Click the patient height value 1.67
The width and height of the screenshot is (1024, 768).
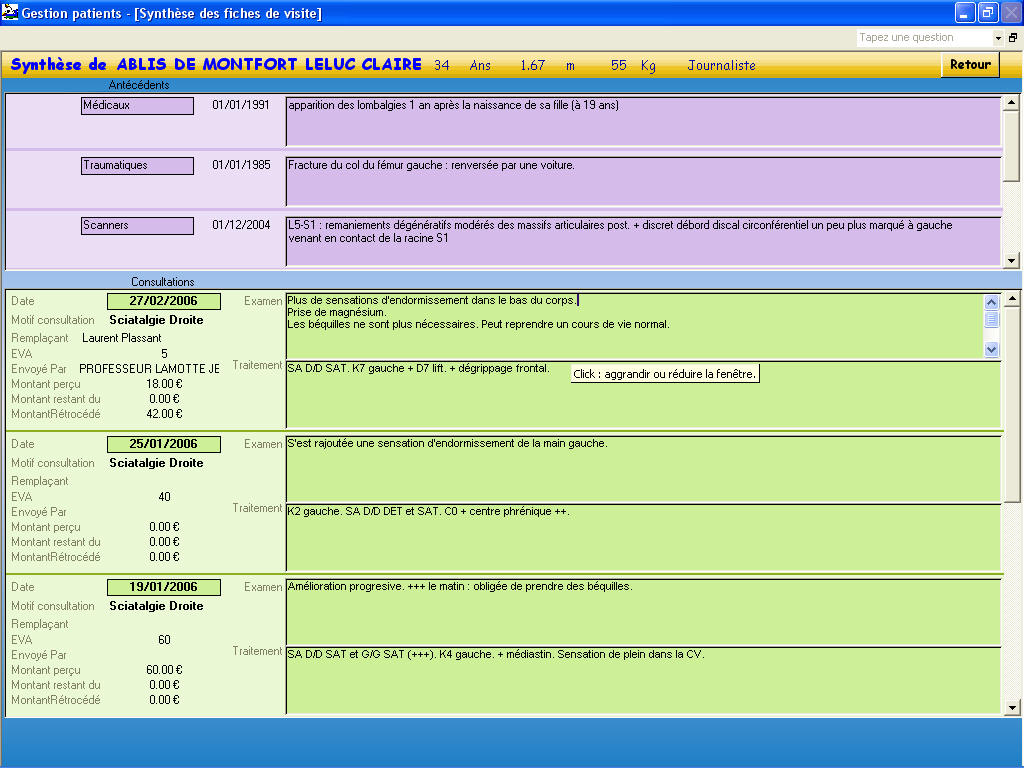[532, 65]
